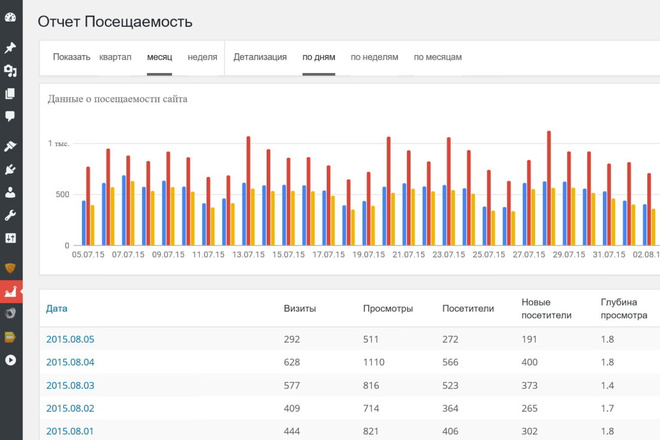Click the Новые посетители column header

tap(546, 309)
